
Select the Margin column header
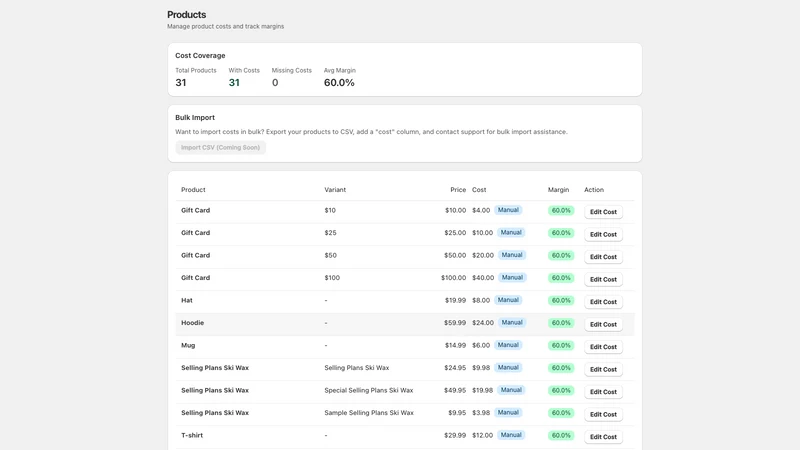(x=558, y=190)
